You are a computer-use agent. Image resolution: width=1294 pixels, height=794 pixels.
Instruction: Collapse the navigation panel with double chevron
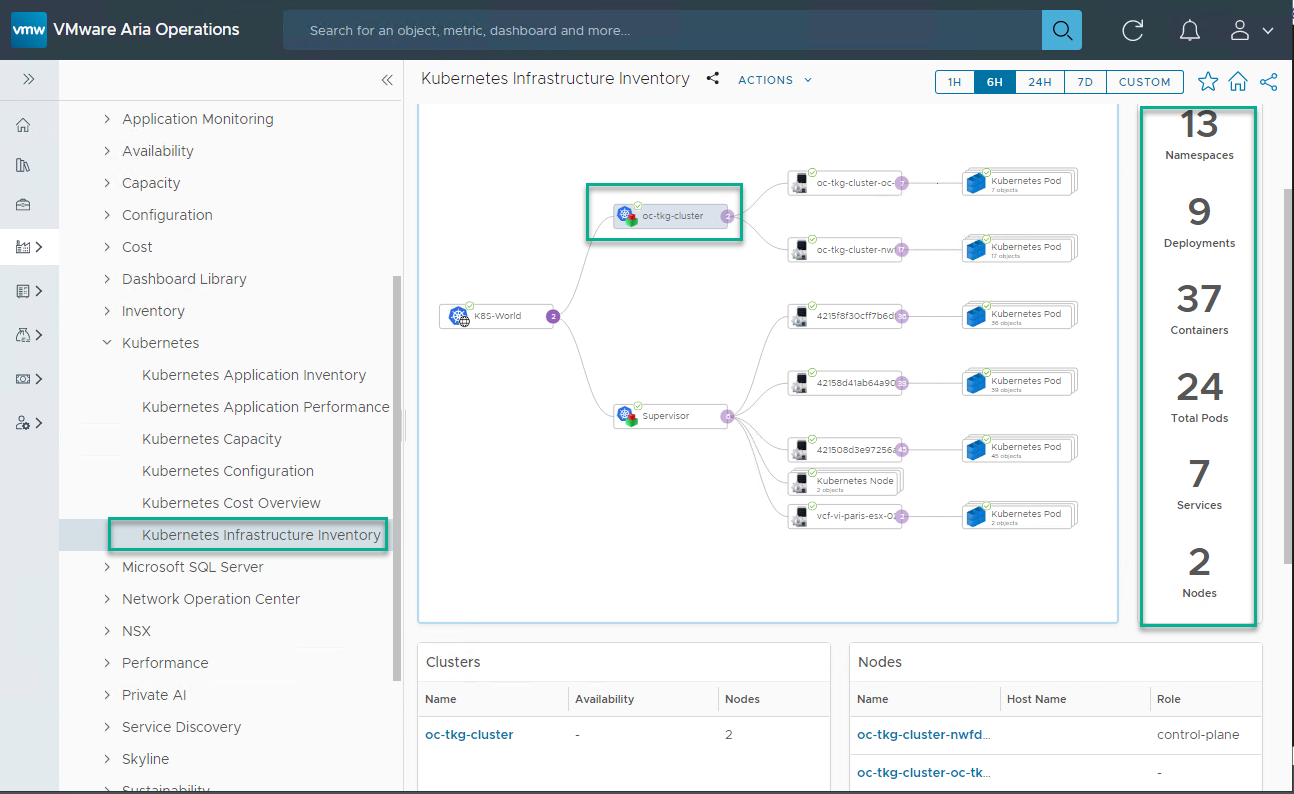pyautogui.click(x=387, y=81)
